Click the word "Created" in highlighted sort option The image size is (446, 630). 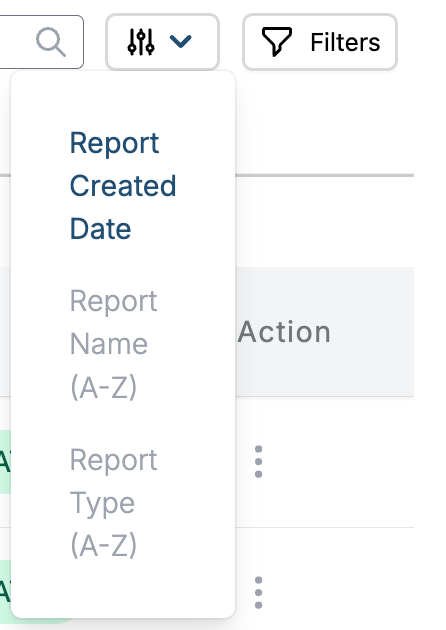coord(123,186)
